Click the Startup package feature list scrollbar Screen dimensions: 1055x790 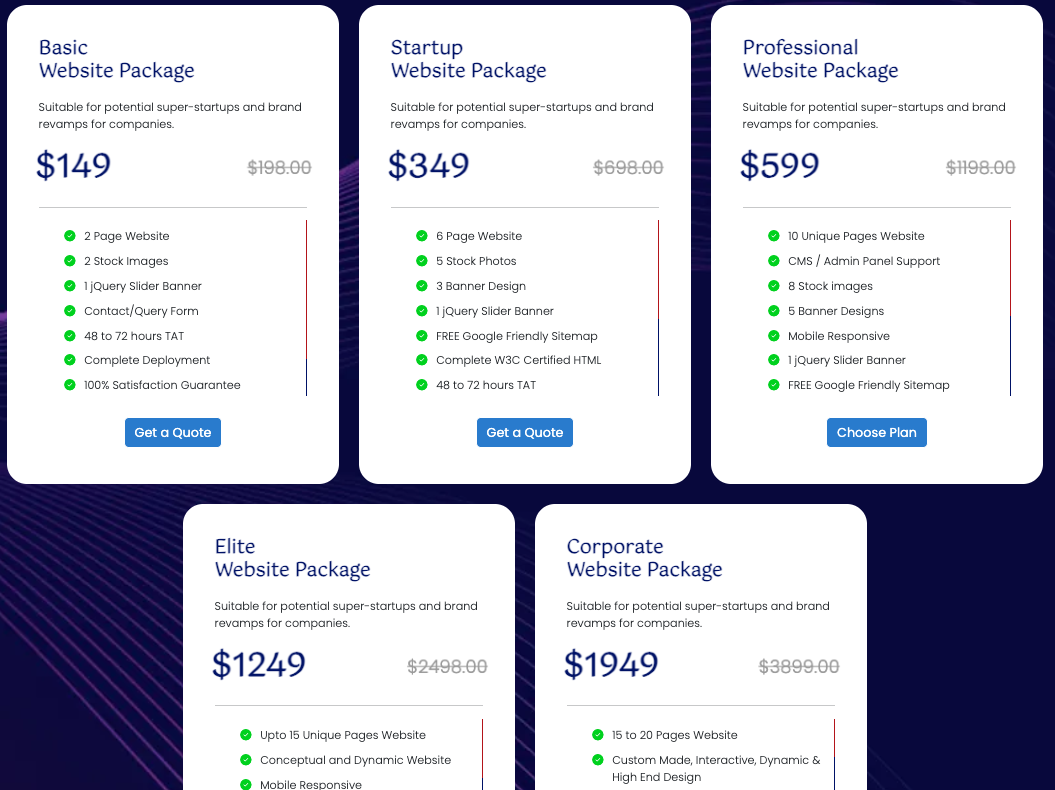tap(658, 308)
